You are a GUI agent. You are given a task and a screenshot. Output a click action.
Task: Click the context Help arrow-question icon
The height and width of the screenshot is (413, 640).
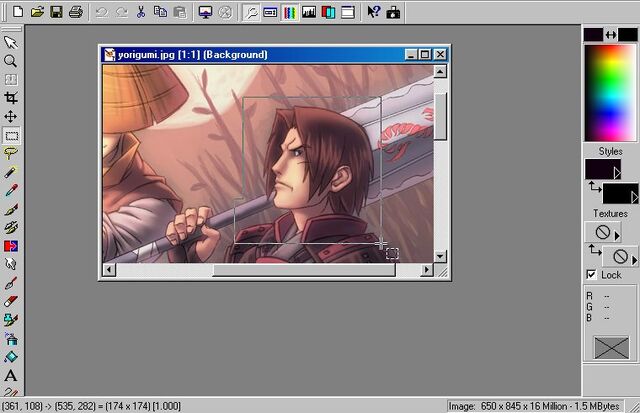pos(373,12)
